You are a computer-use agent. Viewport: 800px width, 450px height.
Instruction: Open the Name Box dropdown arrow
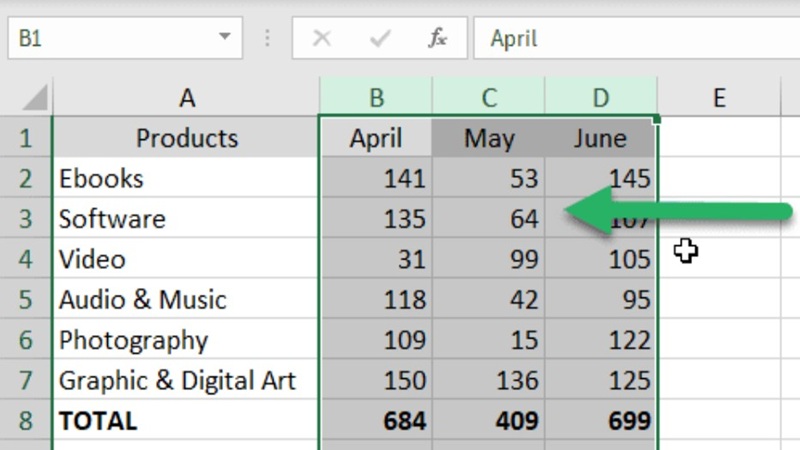tap(224, 37)
